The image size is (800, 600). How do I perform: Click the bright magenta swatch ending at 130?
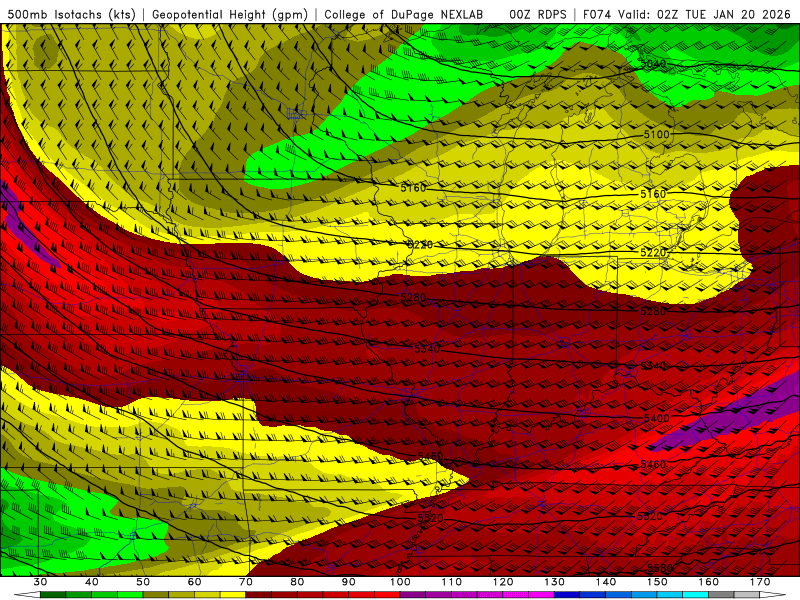[541, 594]
